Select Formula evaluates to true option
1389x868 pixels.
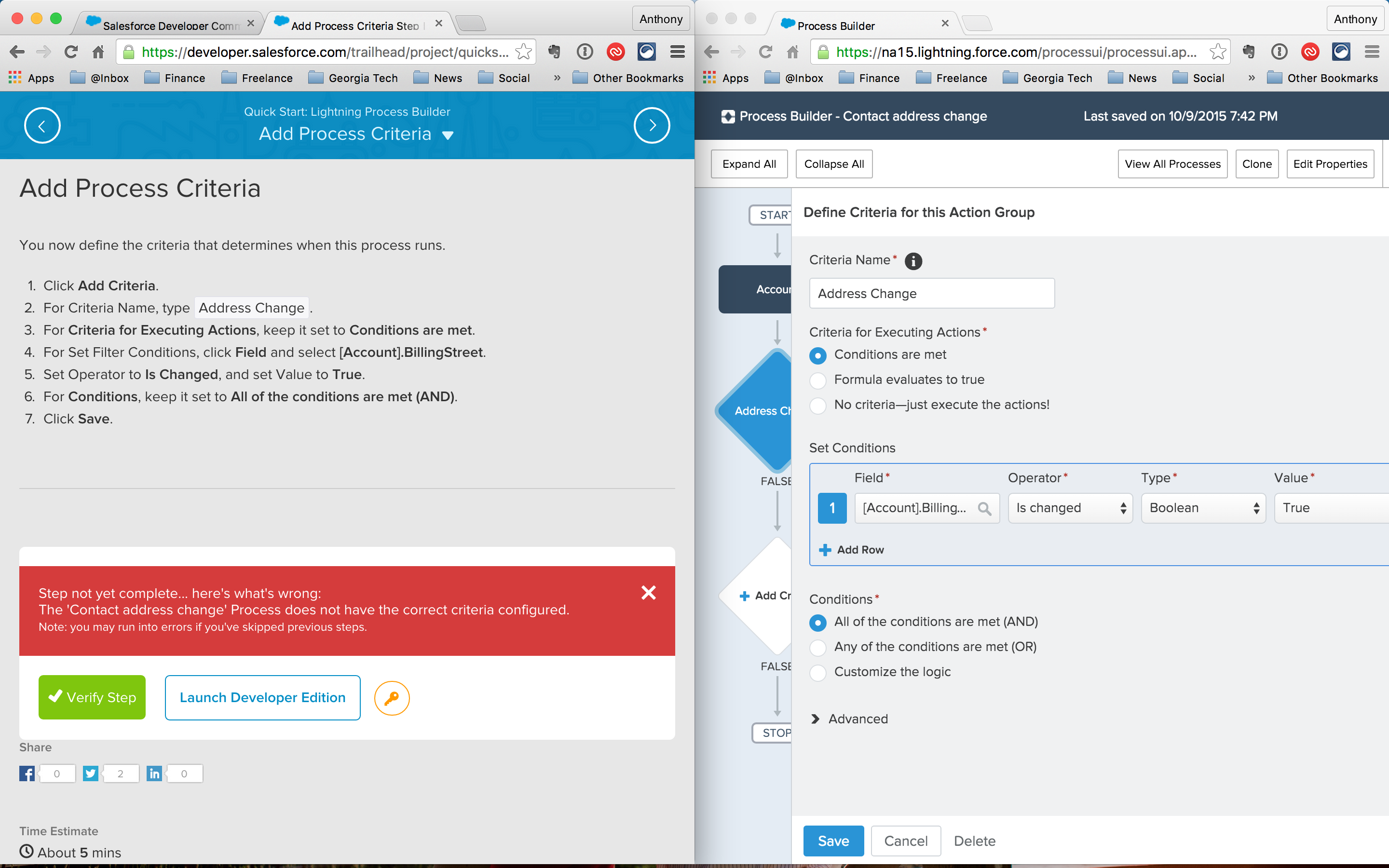pyautogui.click(x=818, y=380)
